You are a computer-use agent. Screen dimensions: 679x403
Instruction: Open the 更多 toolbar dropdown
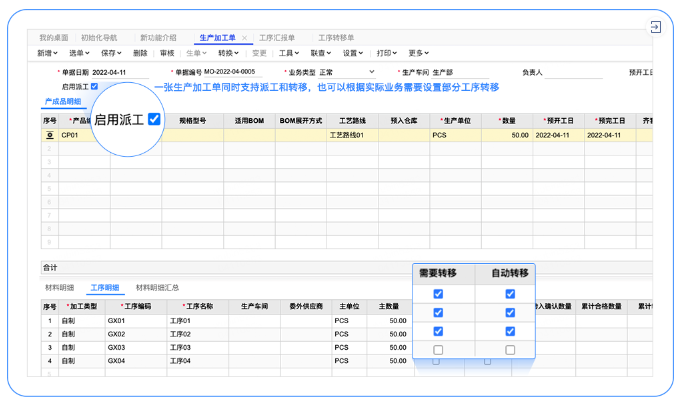click(419, 53)
